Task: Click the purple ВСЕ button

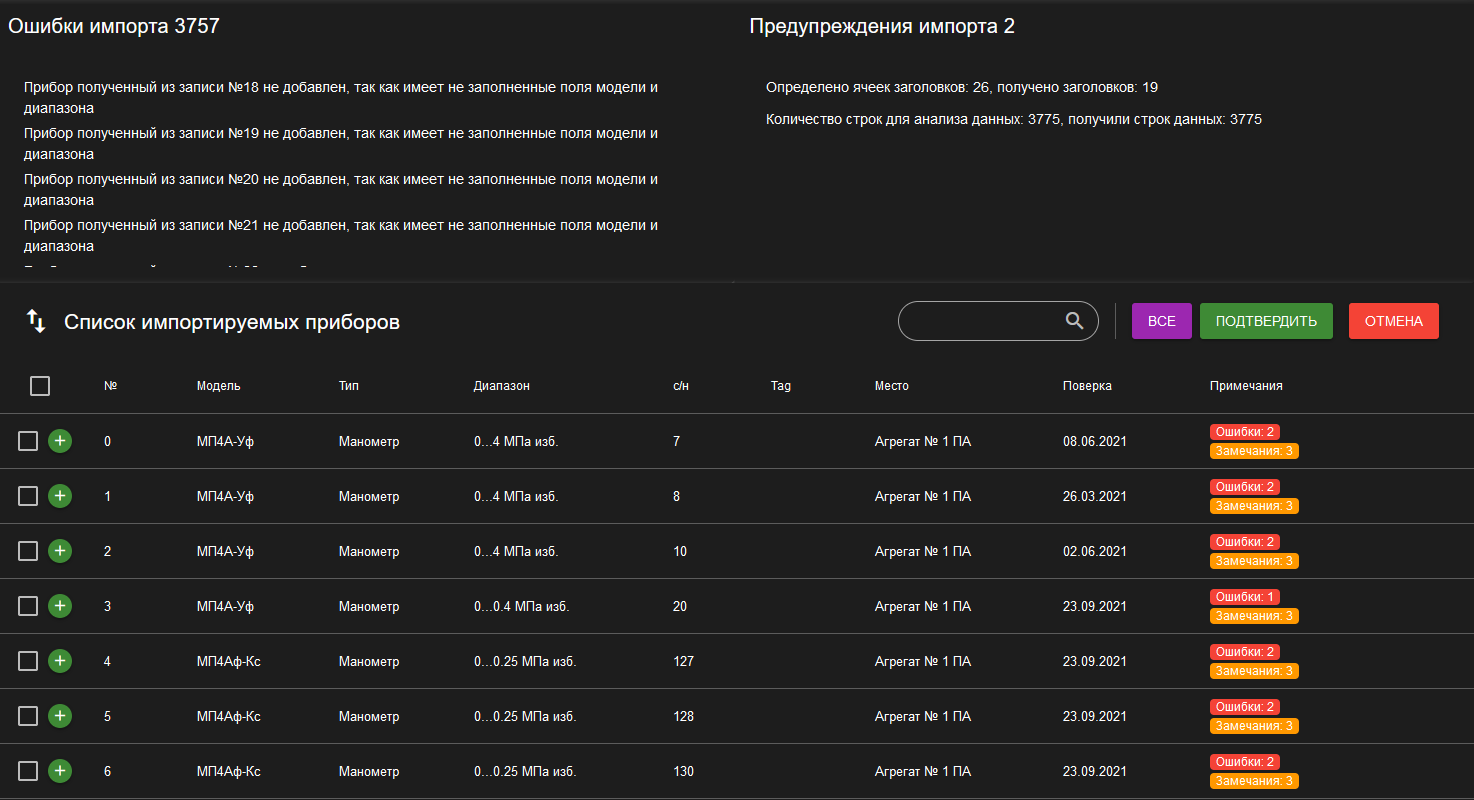Action: click(x=1161, y=321)
